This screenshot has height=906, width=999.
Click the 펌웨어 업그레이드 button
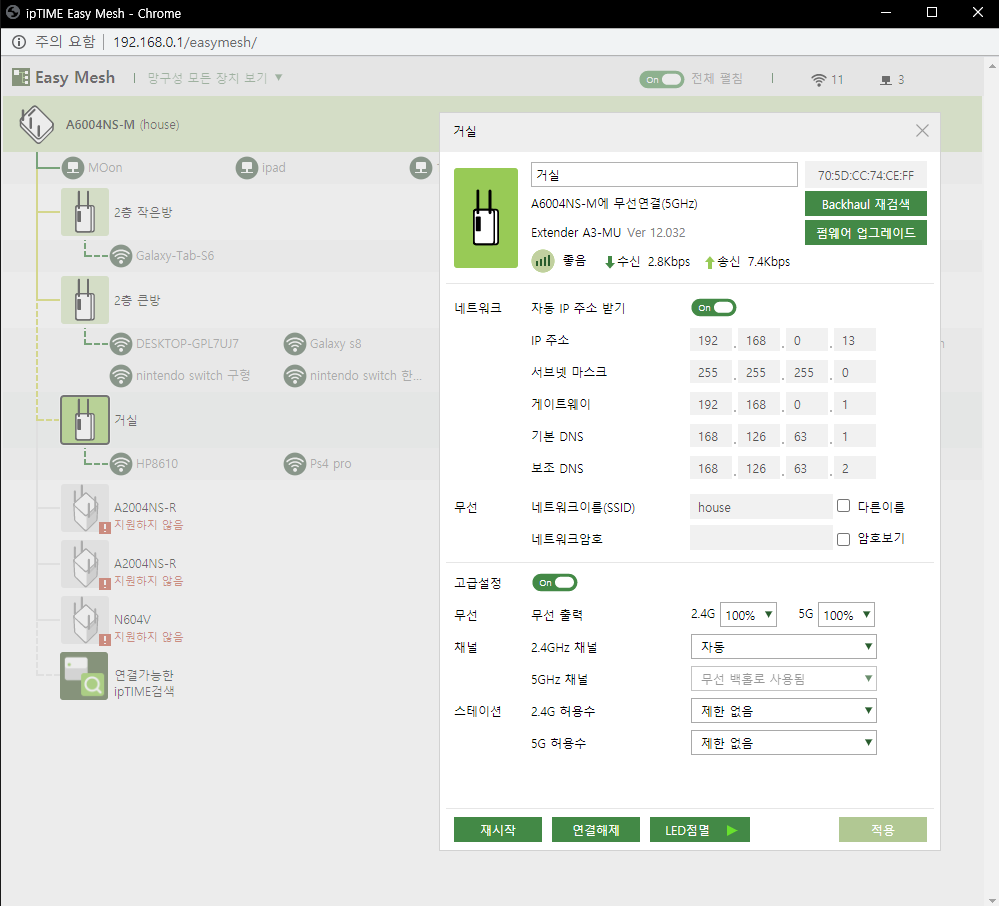tap(866, 233)
